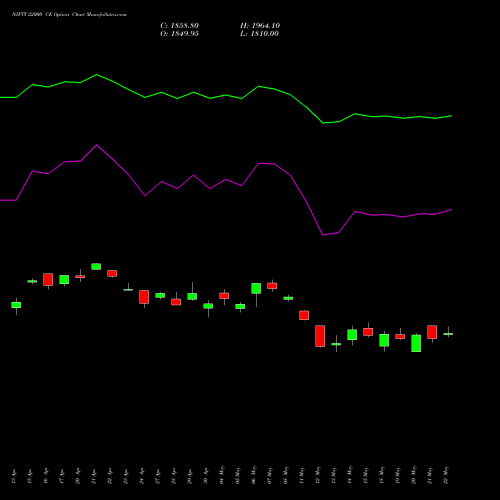Click the peak of the purple line
500x500 pixels.
pyautogui.click(x=96, y=145)
